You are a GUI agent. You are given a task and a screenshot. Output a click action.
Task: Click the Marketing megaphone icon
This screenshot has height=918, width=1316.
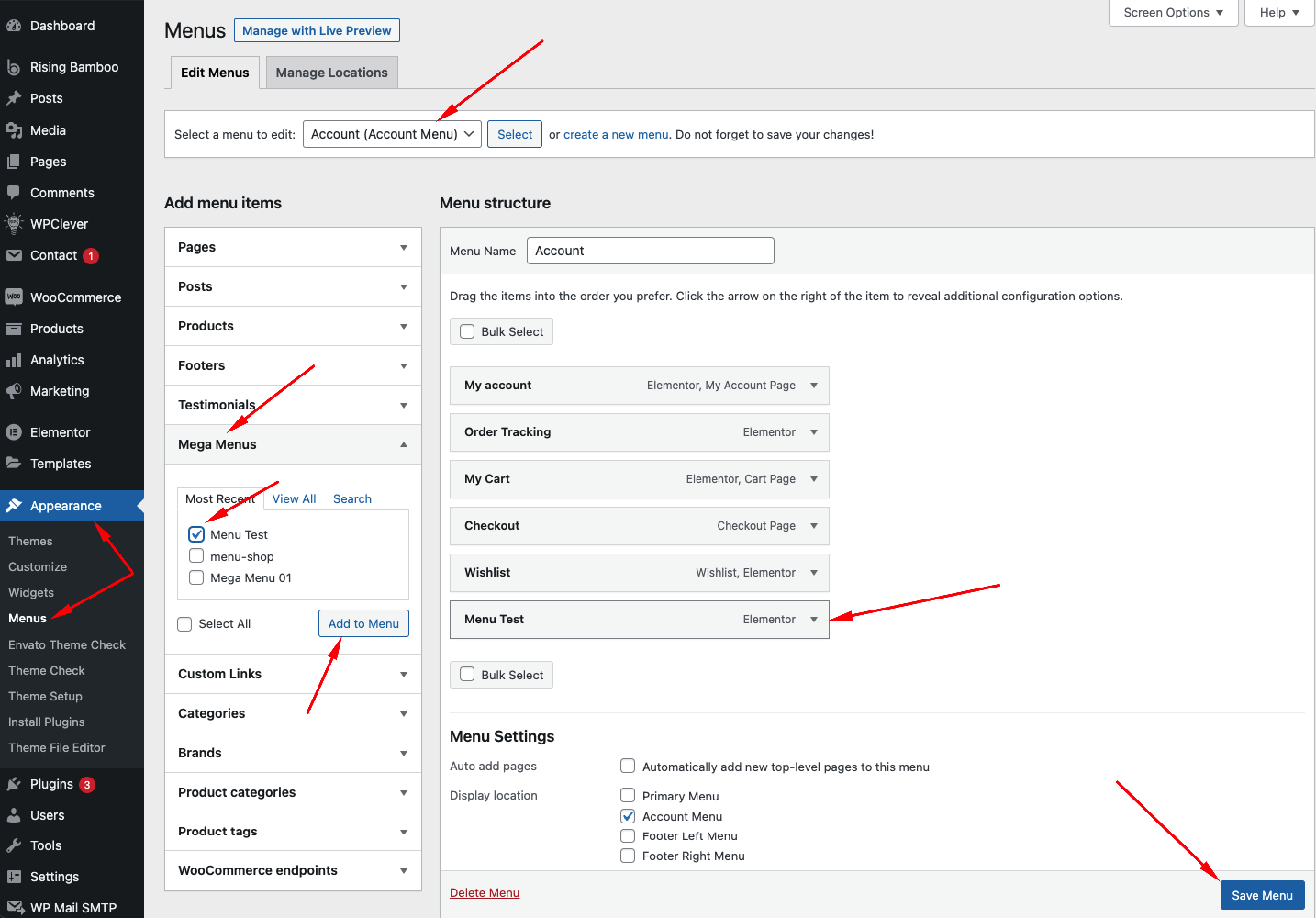(x=14, y=391)
